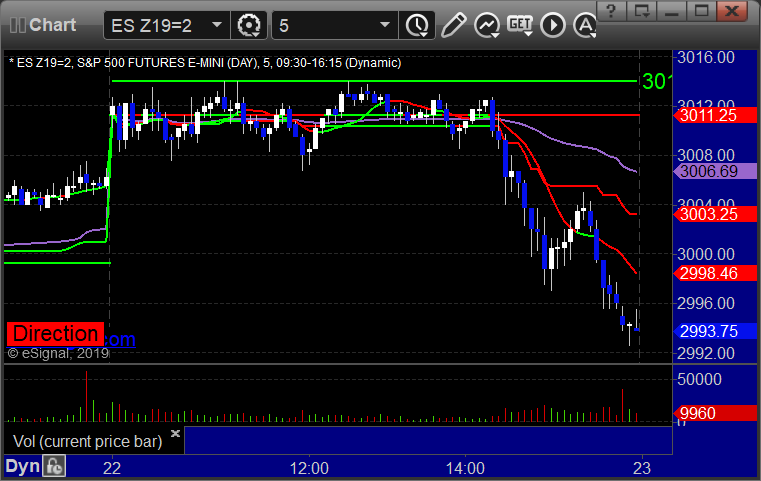
Task: Expand the ES Z19=2 symbol dropdown
Action: coord(217,25)
